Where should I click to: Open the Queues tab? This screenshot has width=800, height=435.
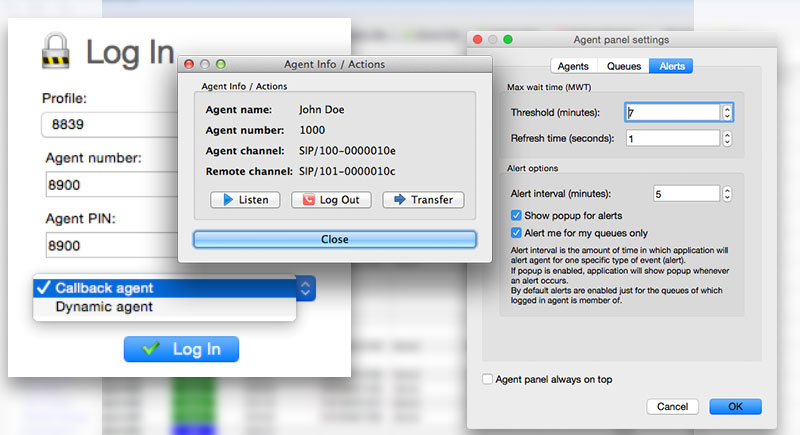click(x=624, y=66)
